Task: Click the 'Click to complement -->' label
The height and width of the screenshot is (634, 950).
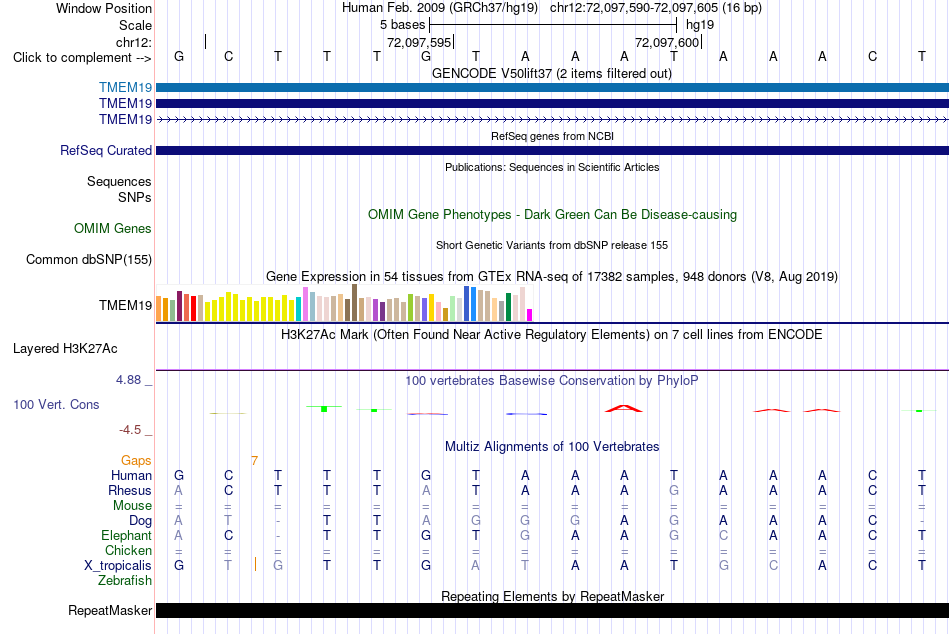Action: click(x=82, y=58)
